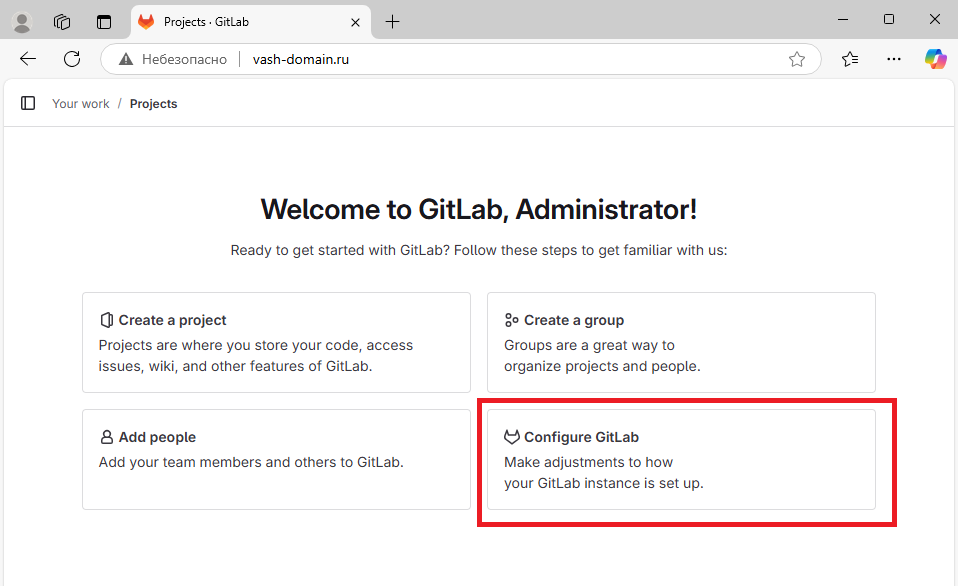Click the Projects breadcrumb

click(x=153, y=104)
